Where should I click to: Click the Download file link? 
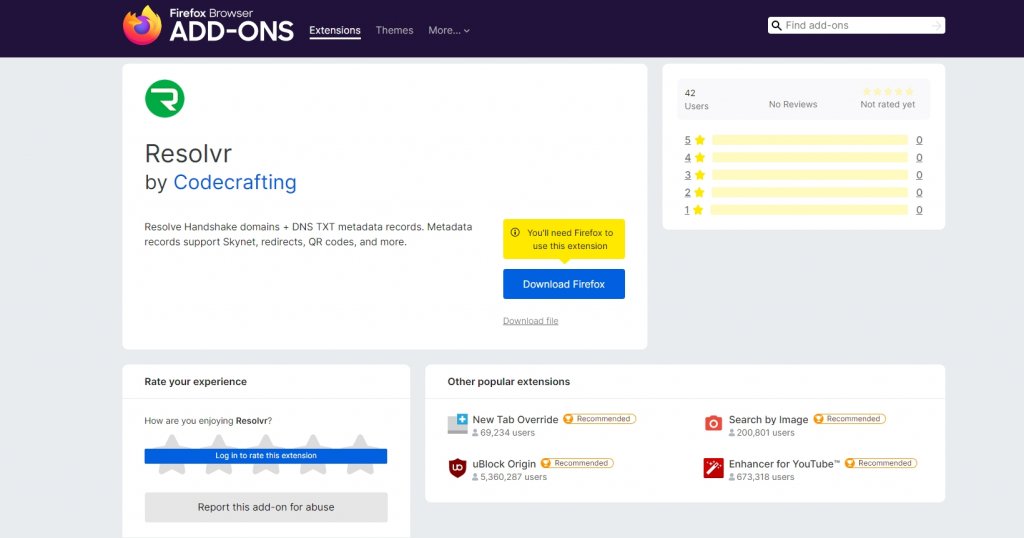[x=530, y=321]
